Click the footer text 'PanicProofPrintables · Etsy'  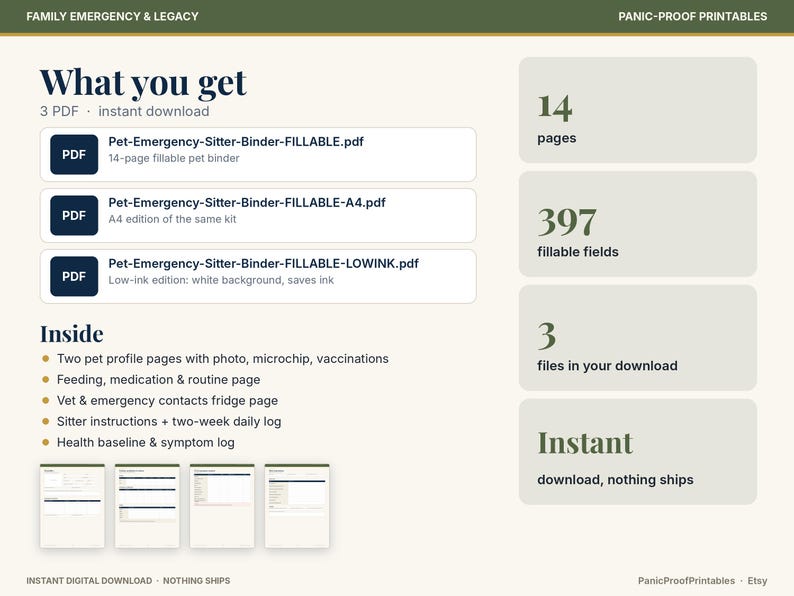point(702,581)
